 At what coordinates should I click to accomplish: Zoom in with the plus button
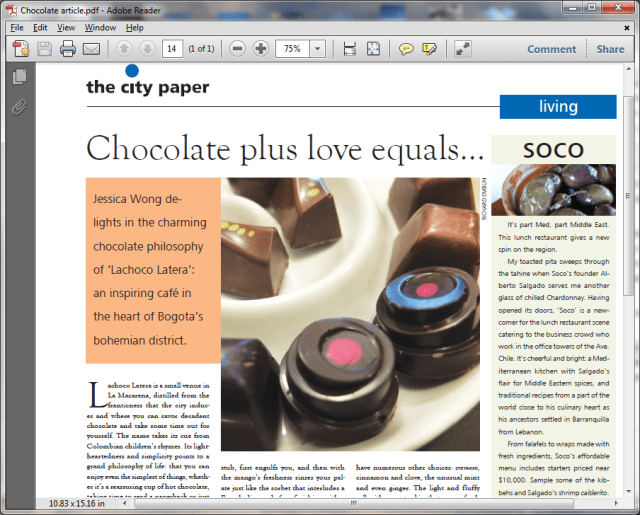coord(261,49)
